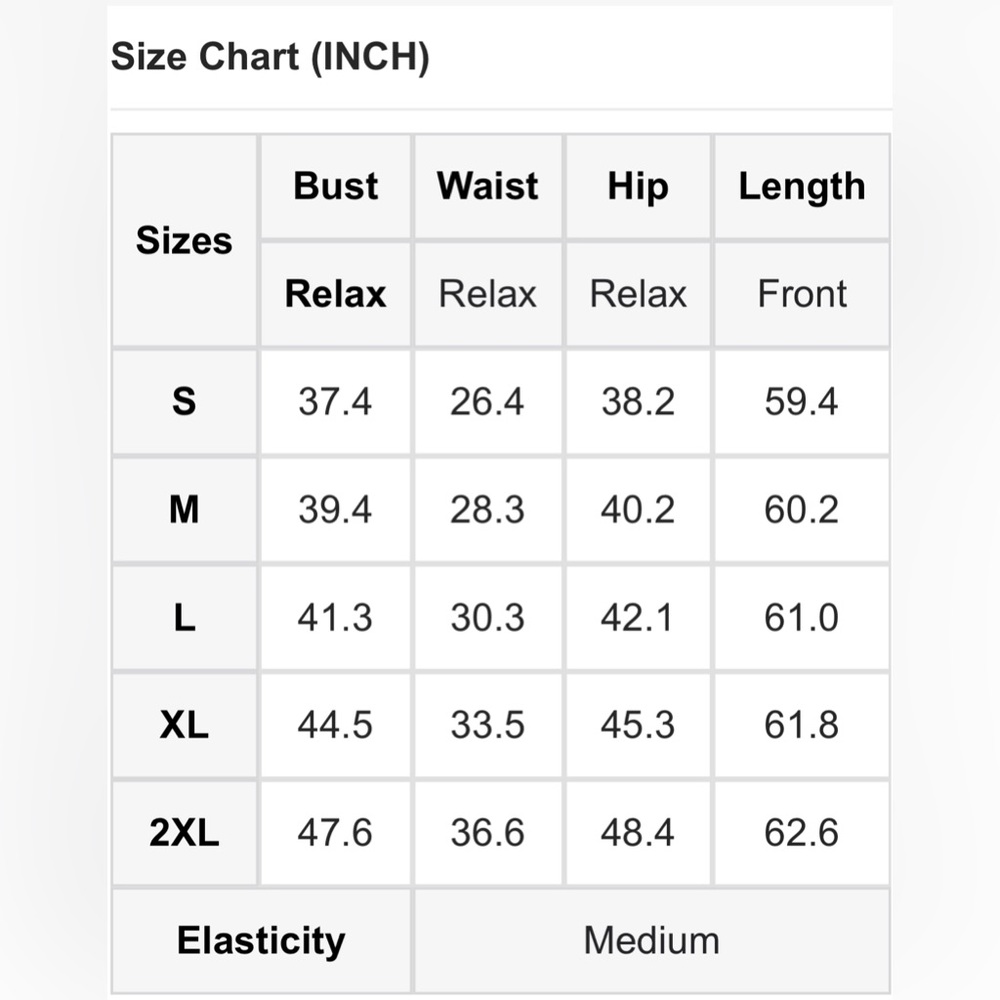Click the M size row label

coord(184,510)
